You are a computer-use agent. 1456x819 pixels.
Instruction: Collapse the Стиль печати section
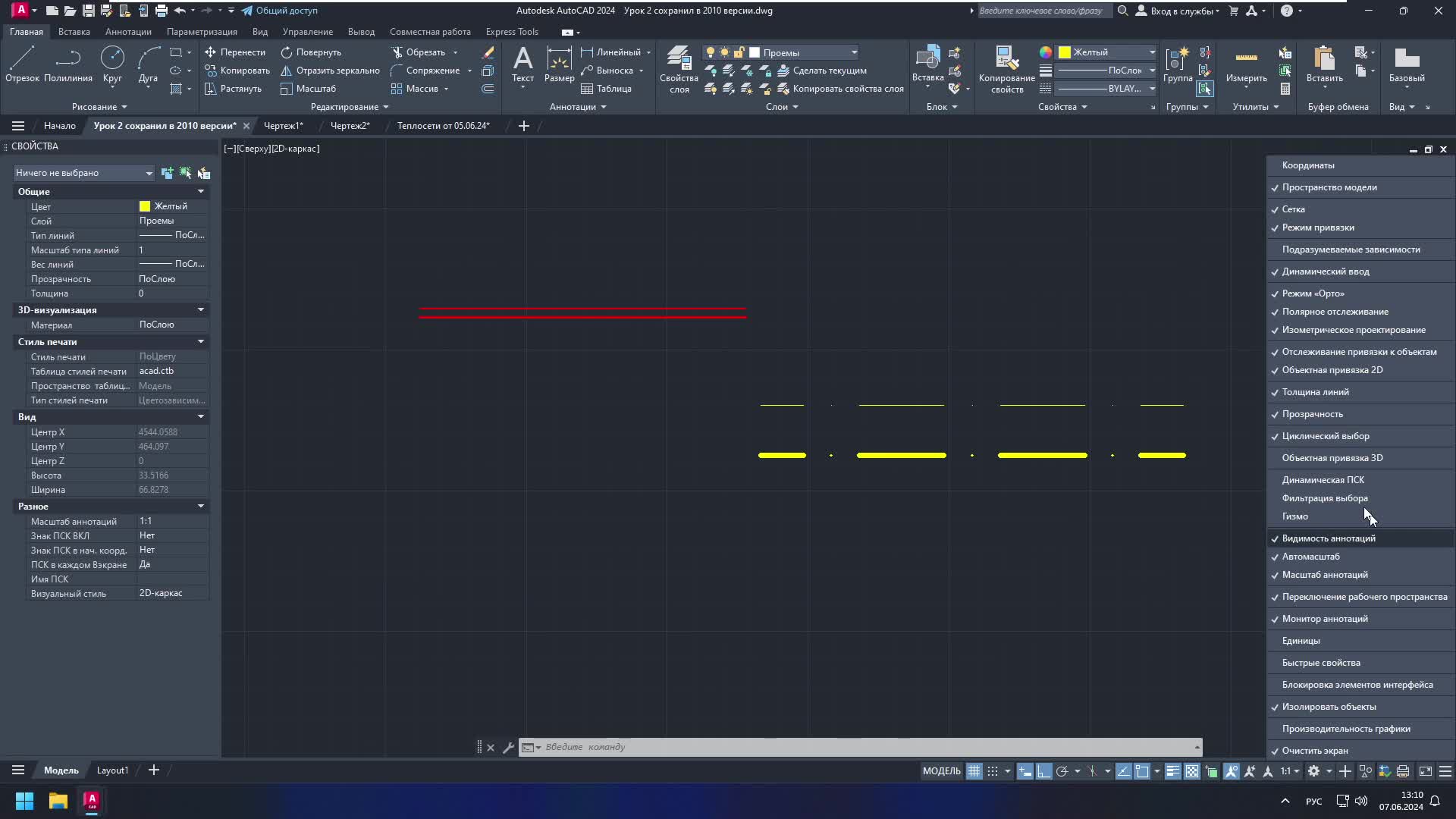201,342
